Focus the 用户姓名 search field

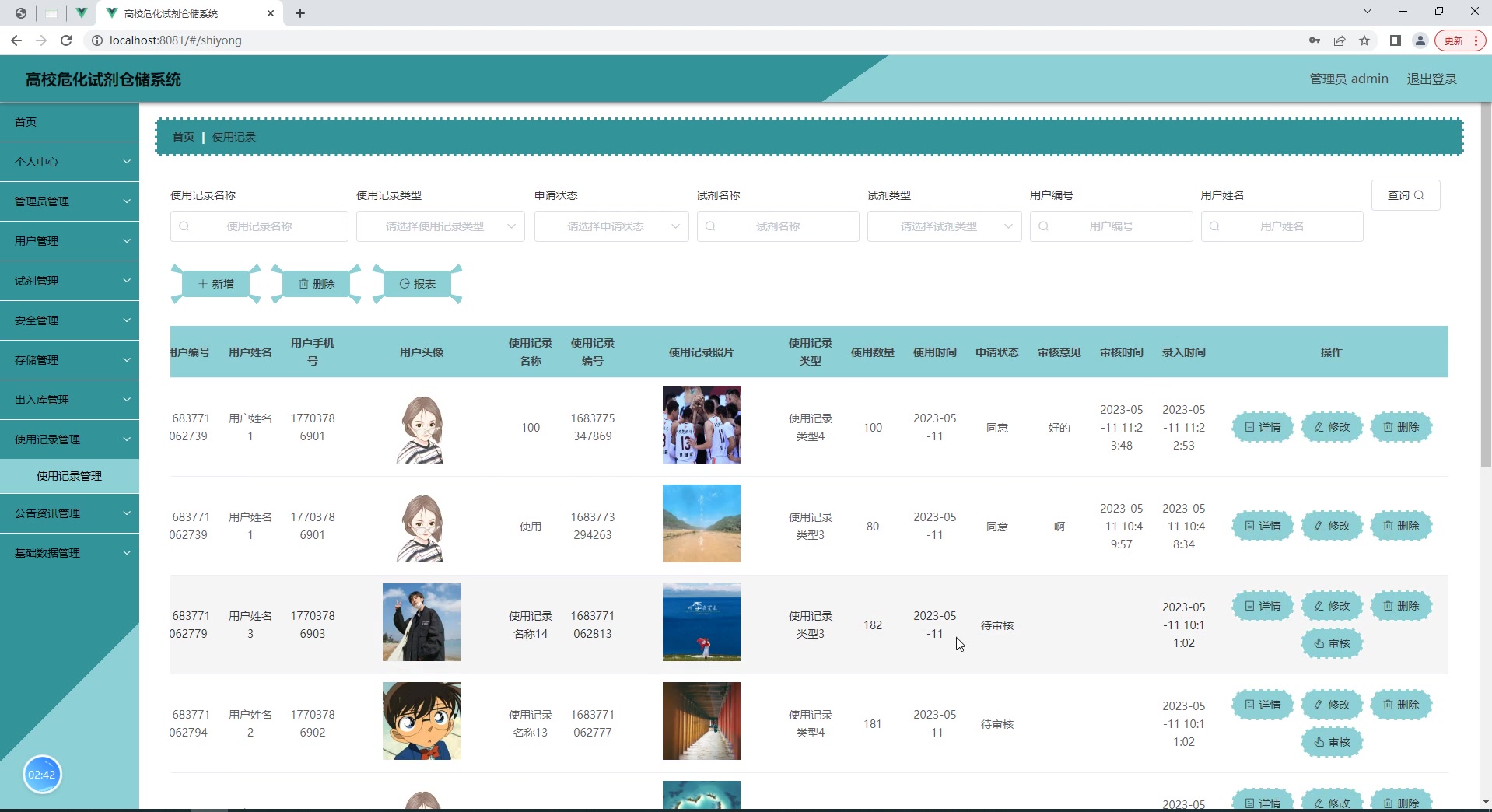(1282, 226)
